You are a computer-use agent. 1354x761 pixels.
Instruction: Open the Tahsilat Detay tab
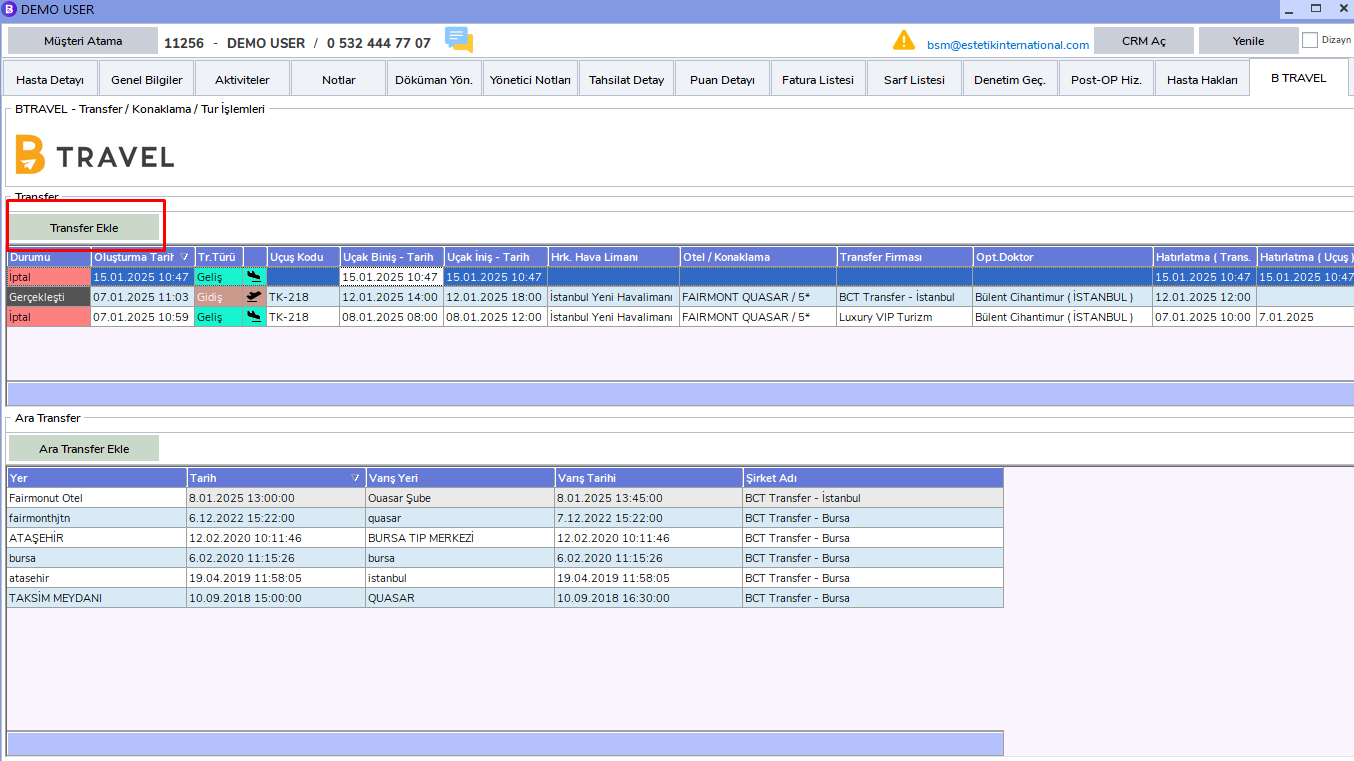626,79
